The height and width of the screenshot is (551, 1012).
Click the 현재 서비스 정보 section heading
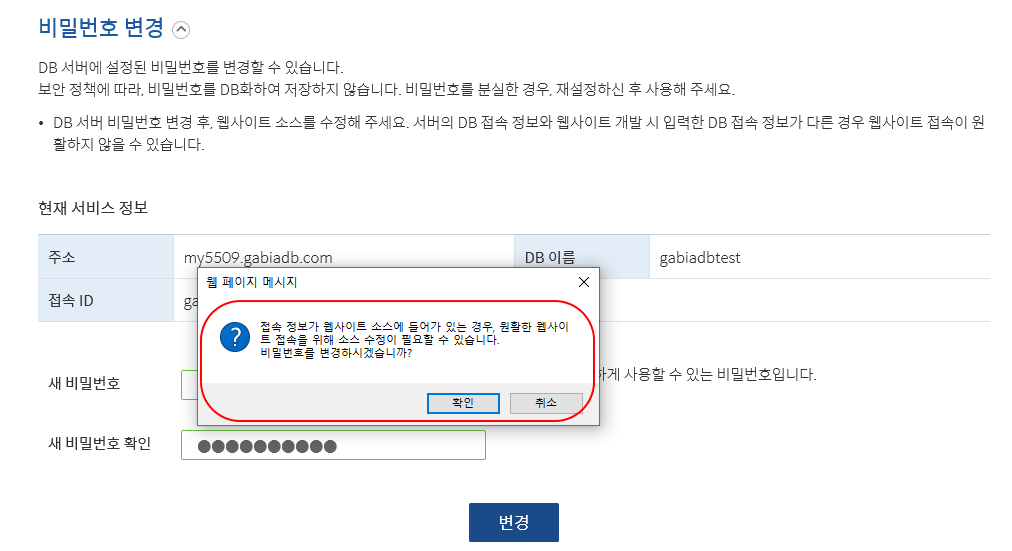click(x=93, y=208)
